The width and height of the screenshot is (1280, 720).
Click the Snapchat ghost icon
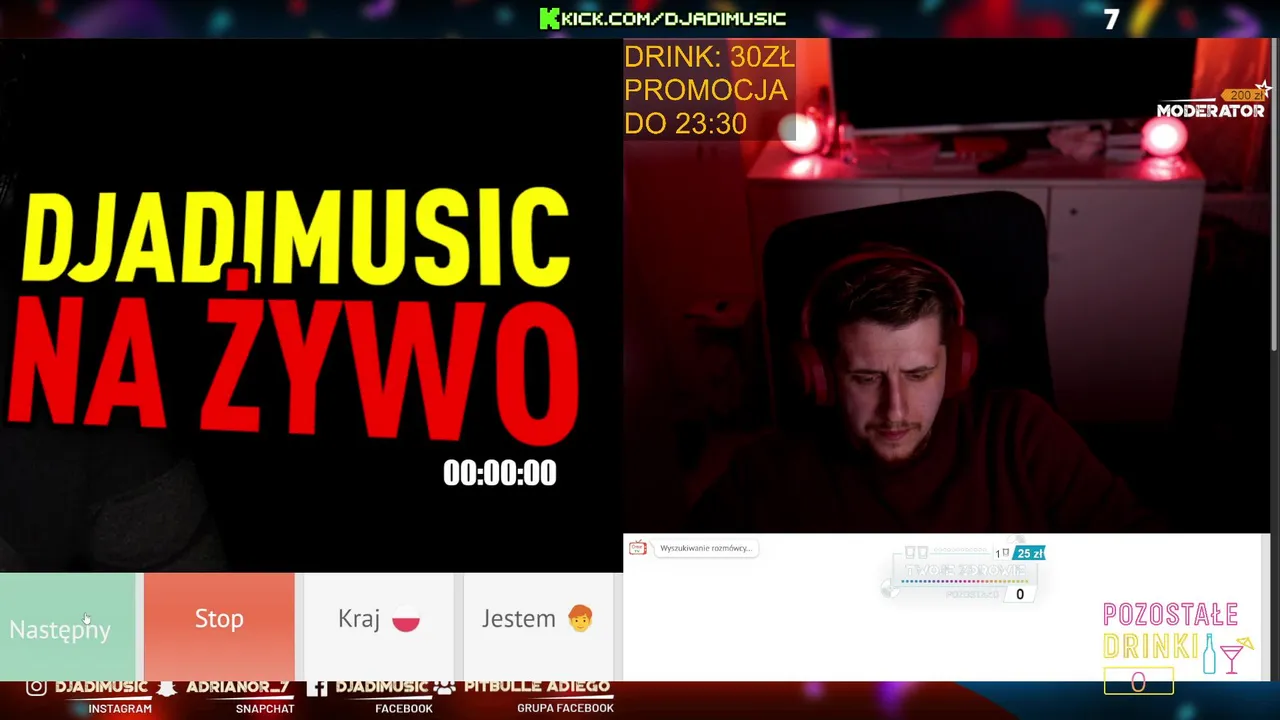pos(167,688)
